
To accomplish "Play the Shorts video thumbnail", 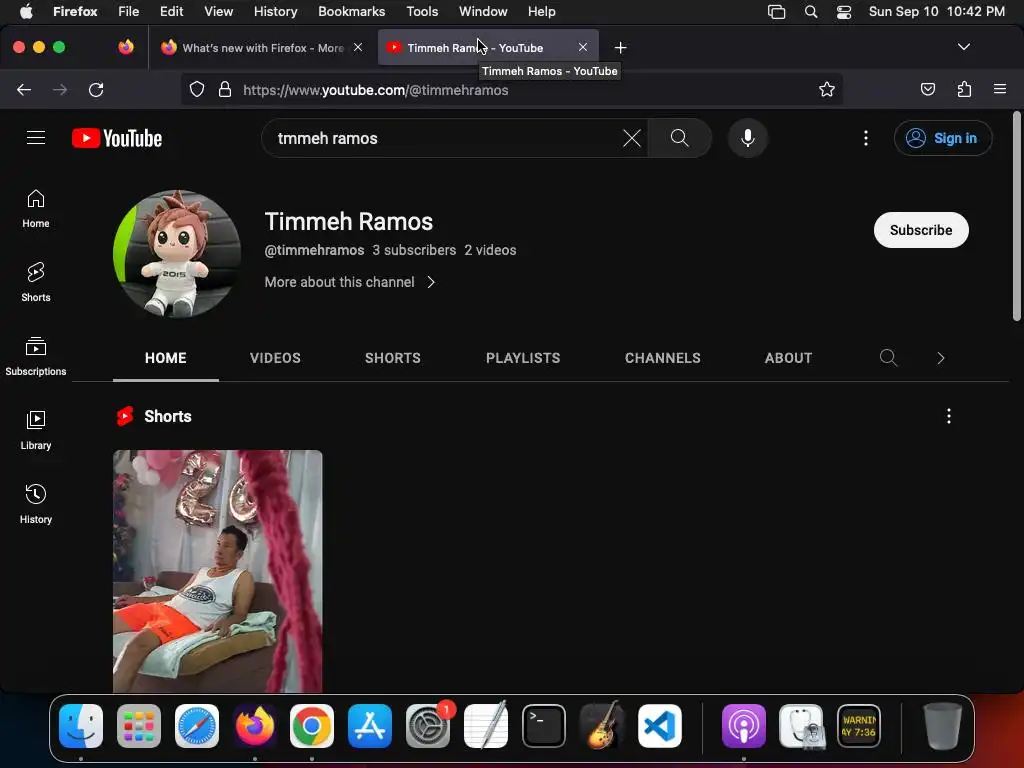I will pos(217,571).
